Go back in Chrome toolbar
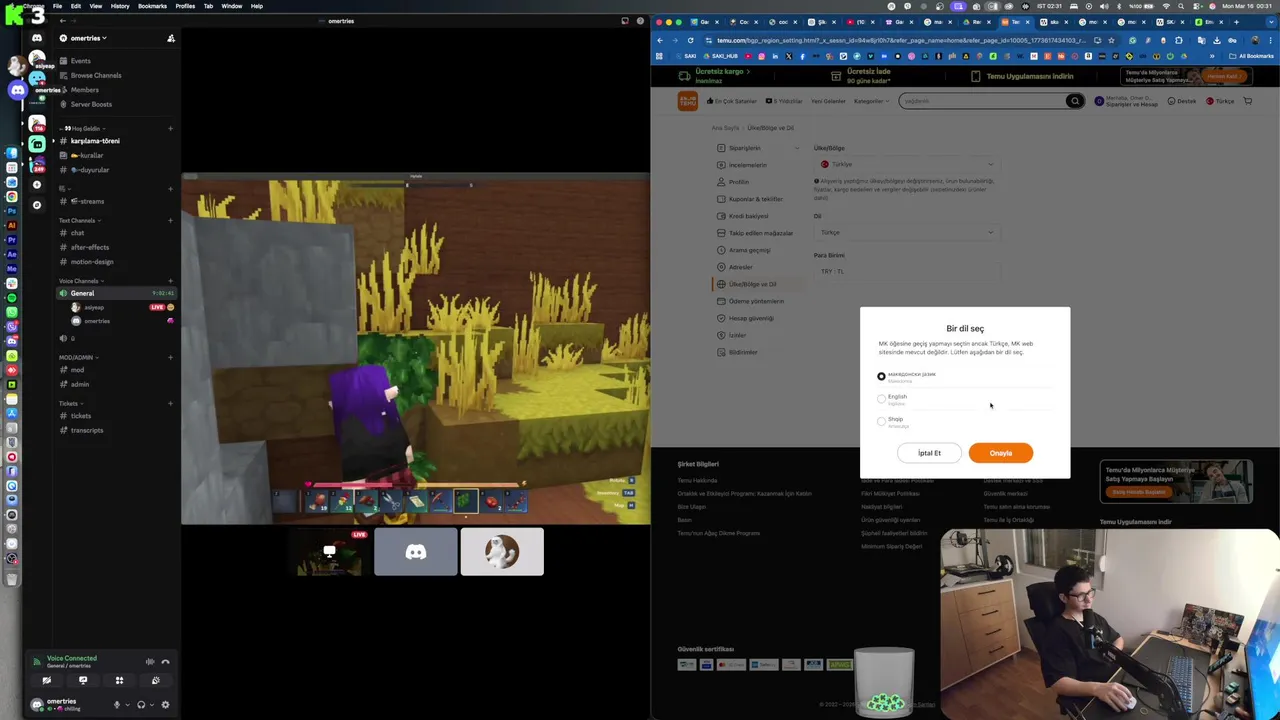Image resolution: width=1280 pixels, height=720 pixels. click(x=660, y=40)
